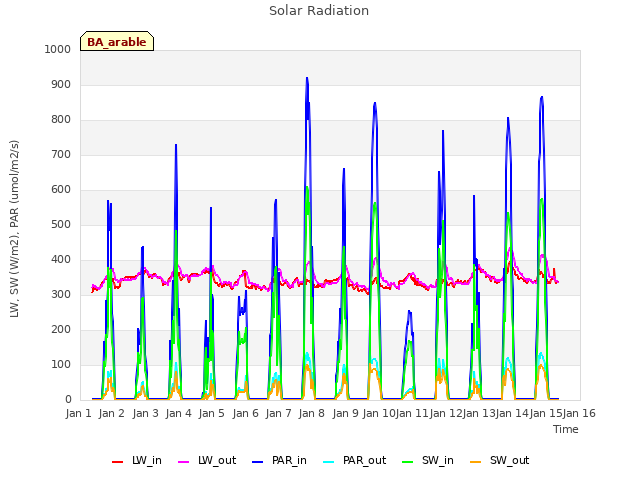
Task: Click the PAR_in peak on Jan 8
Action: (x=307, y=78)
